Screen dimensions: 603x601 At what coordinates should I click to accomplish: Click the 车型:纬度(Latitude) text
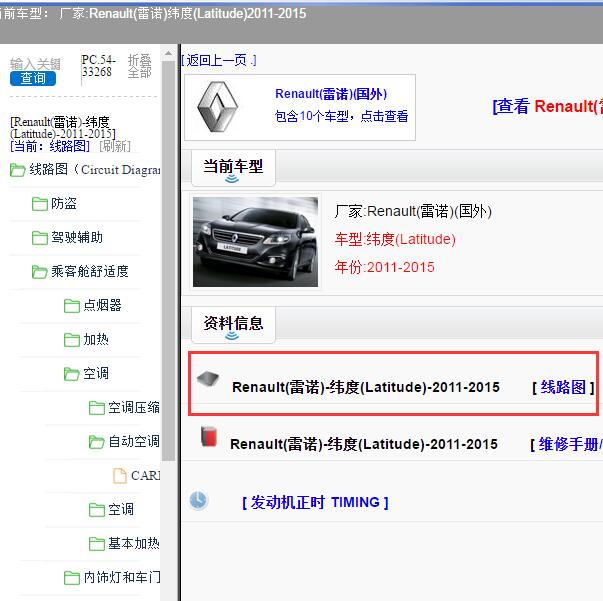395,239
